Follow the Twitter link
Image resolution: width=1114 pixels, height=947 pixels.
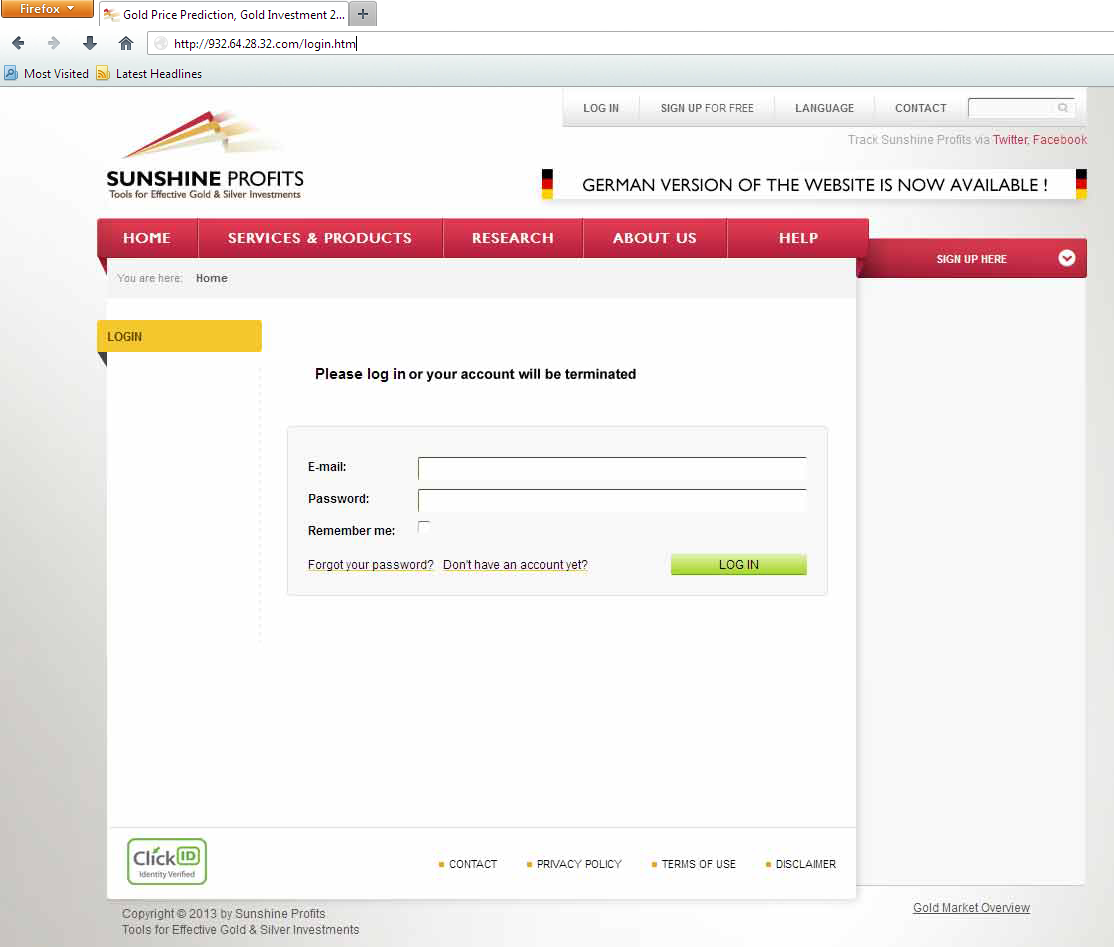[1010, 139]
